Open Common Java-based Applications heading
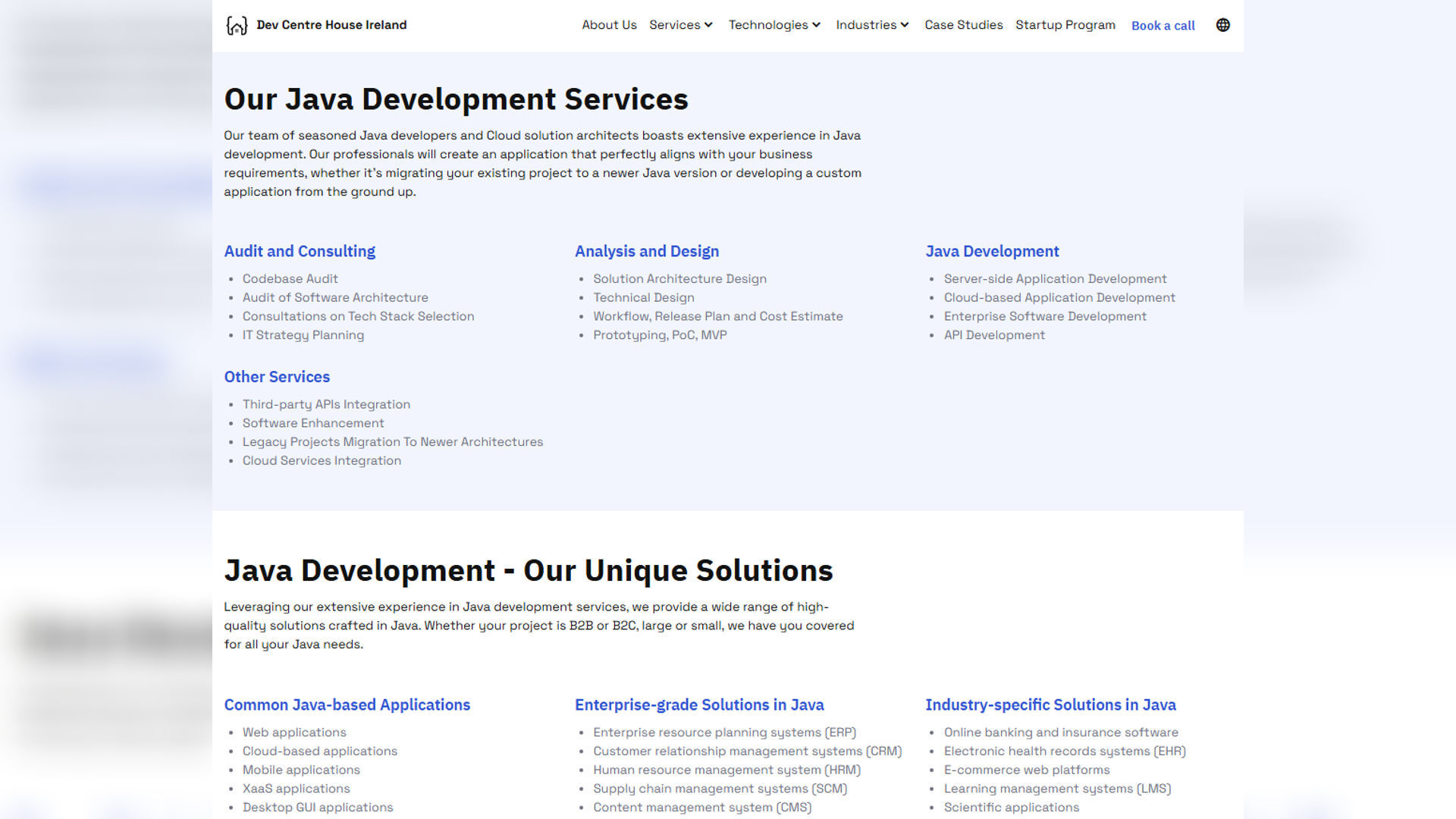 pyautogui.click(x=347, y=704)
